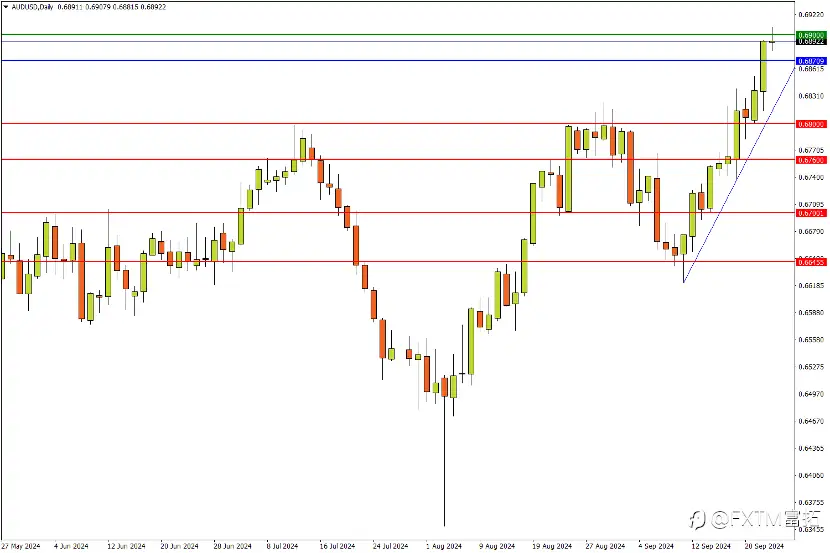This screenshot has height=554, width=830.
Task: Select the red 0.67001 price tag
Action: click(x=811, y=213)
